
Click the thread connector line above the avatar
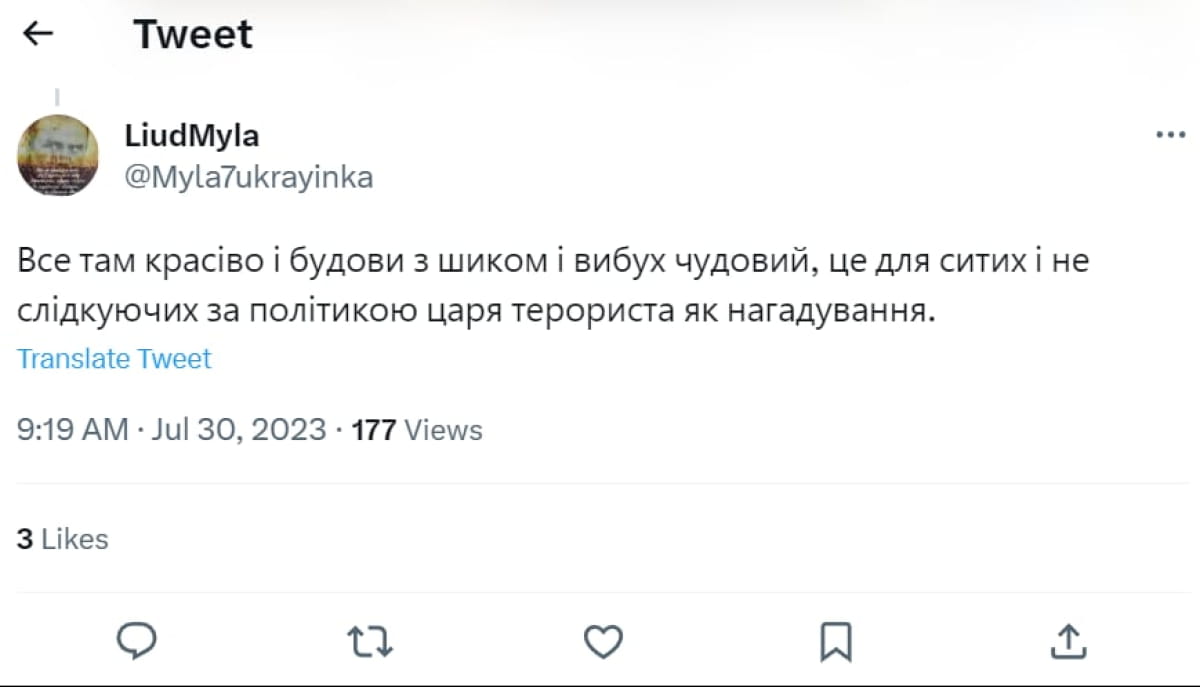(x=57, y=98)
